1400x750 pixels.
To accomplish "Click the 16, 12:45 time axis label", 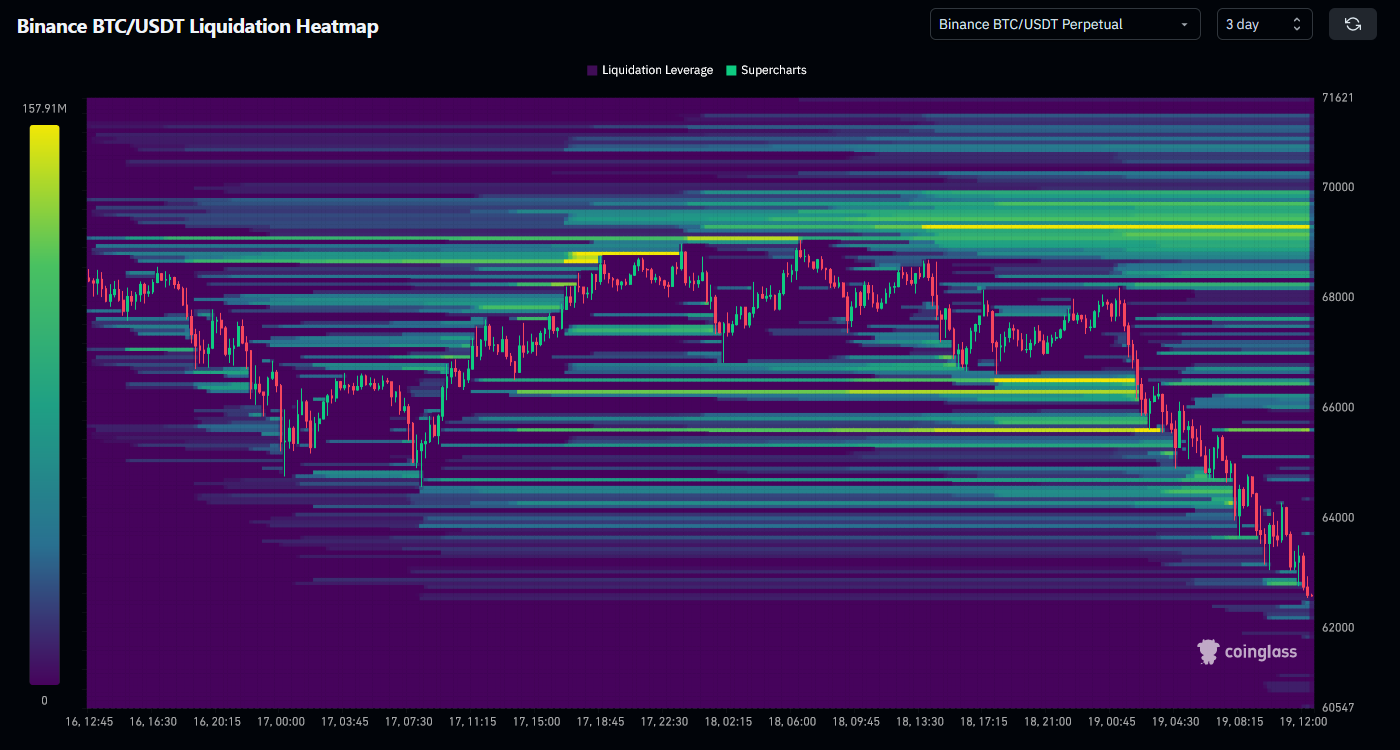I will point(89,721).
